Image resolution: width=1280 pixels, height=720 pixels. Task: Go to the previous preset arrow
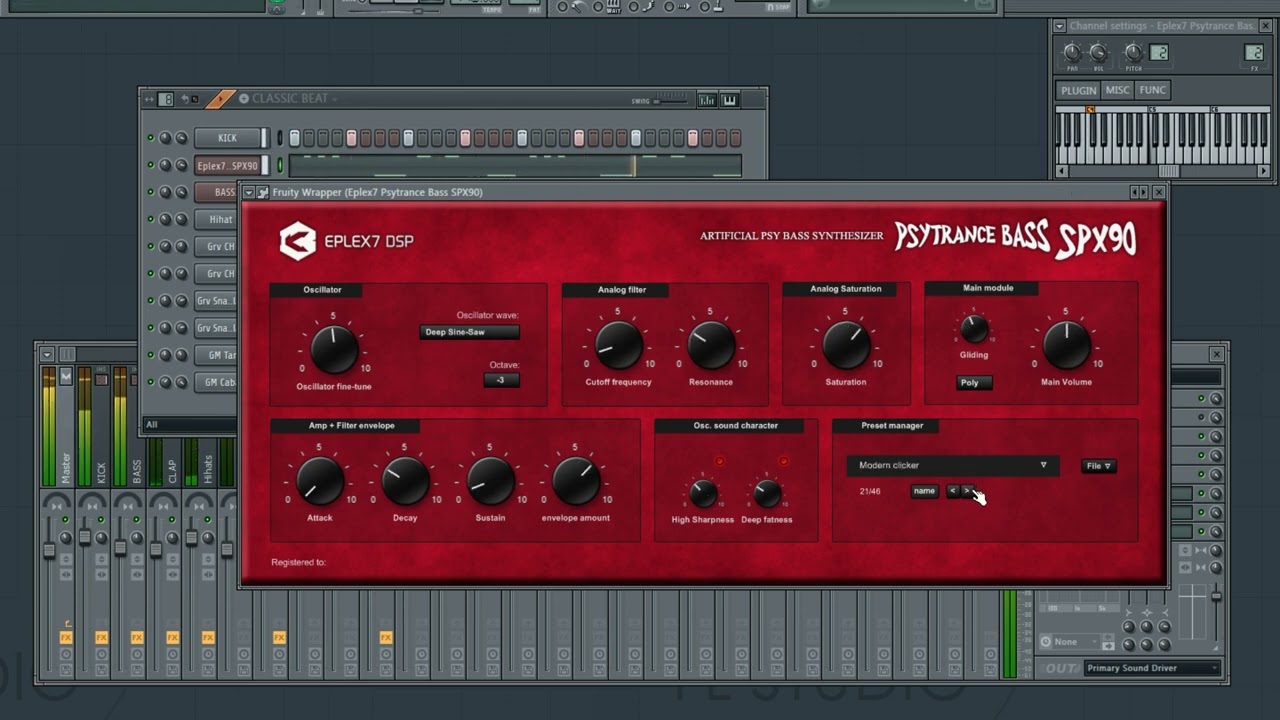coord(952,491)
